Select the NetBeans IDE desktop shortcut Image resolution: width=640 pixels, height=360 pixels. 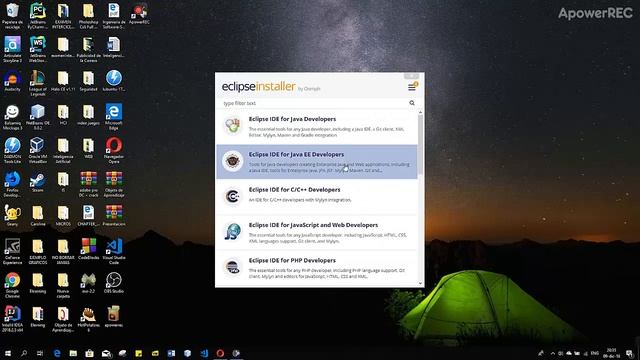(x=38, y=117)
